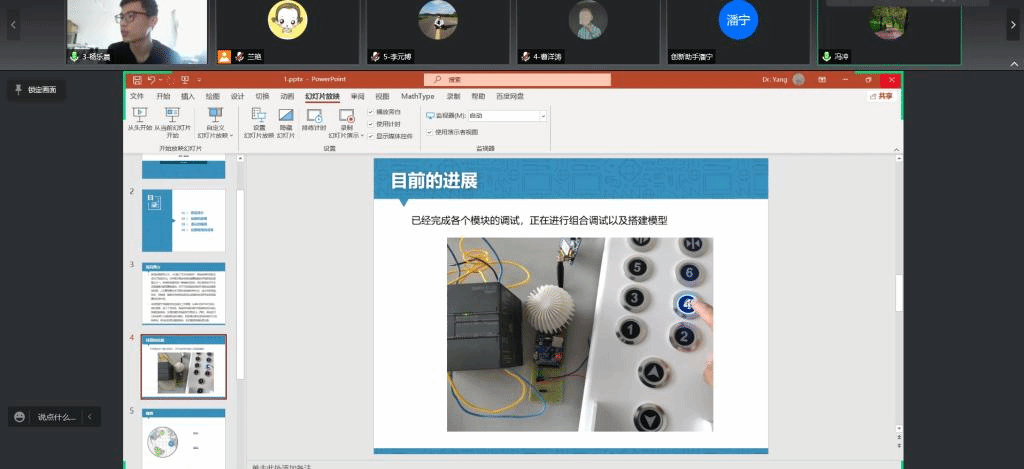Toggle the Play Narrations (播放旁白) checkbox
The height and width of the screenshot is (469, 1024).
coord(371,112)
